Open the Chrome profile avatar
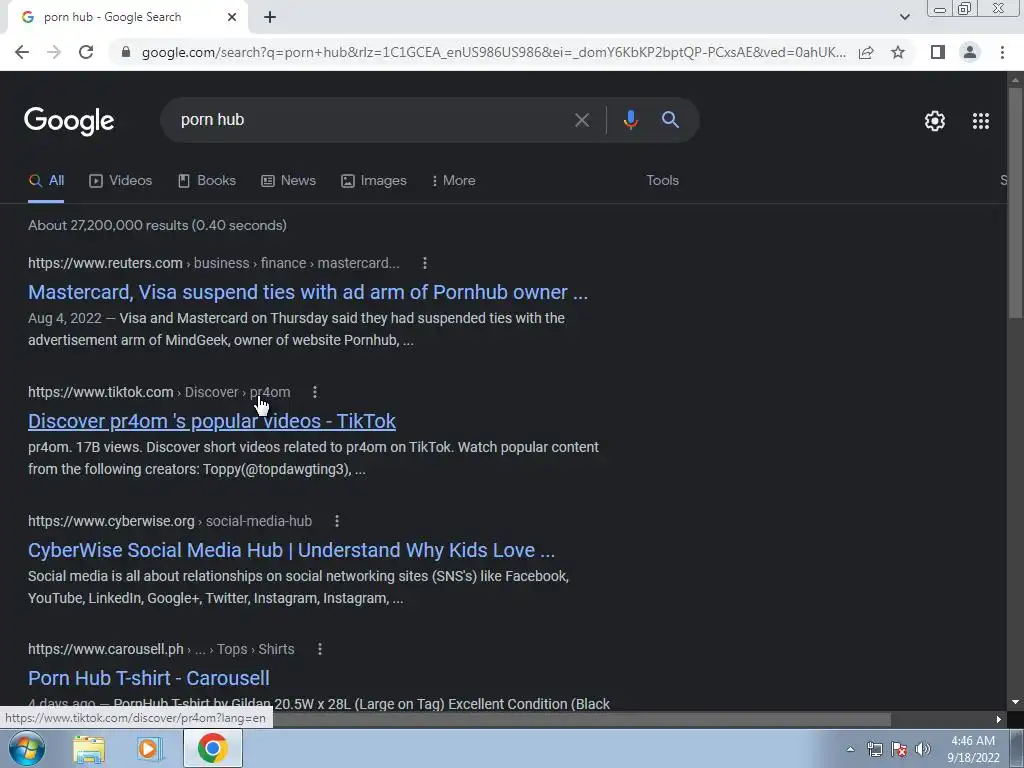 point(970,52)
